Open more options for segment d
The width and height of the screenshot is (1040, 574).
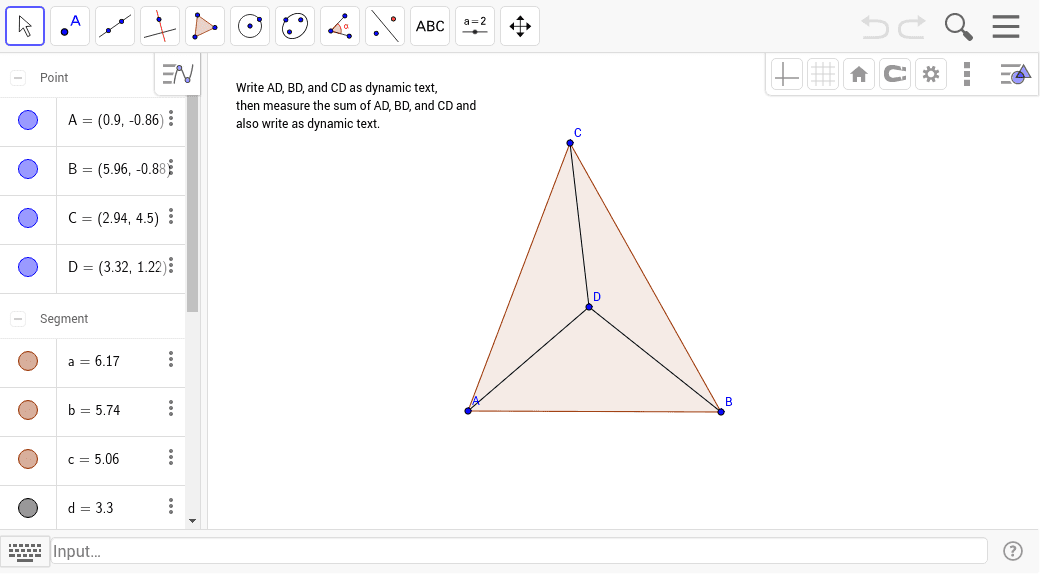[171, 506]
